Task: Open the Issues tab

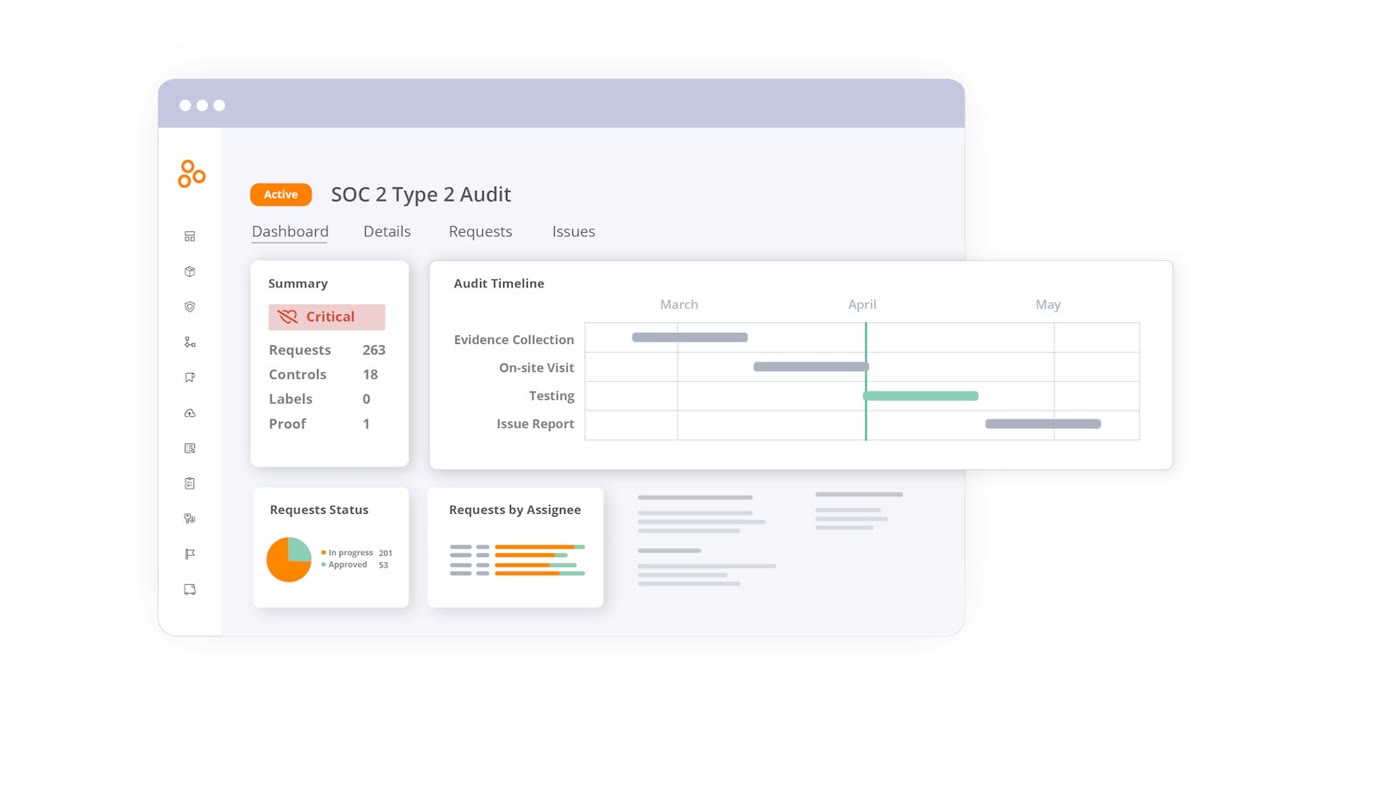Action: tap(573, 231)
